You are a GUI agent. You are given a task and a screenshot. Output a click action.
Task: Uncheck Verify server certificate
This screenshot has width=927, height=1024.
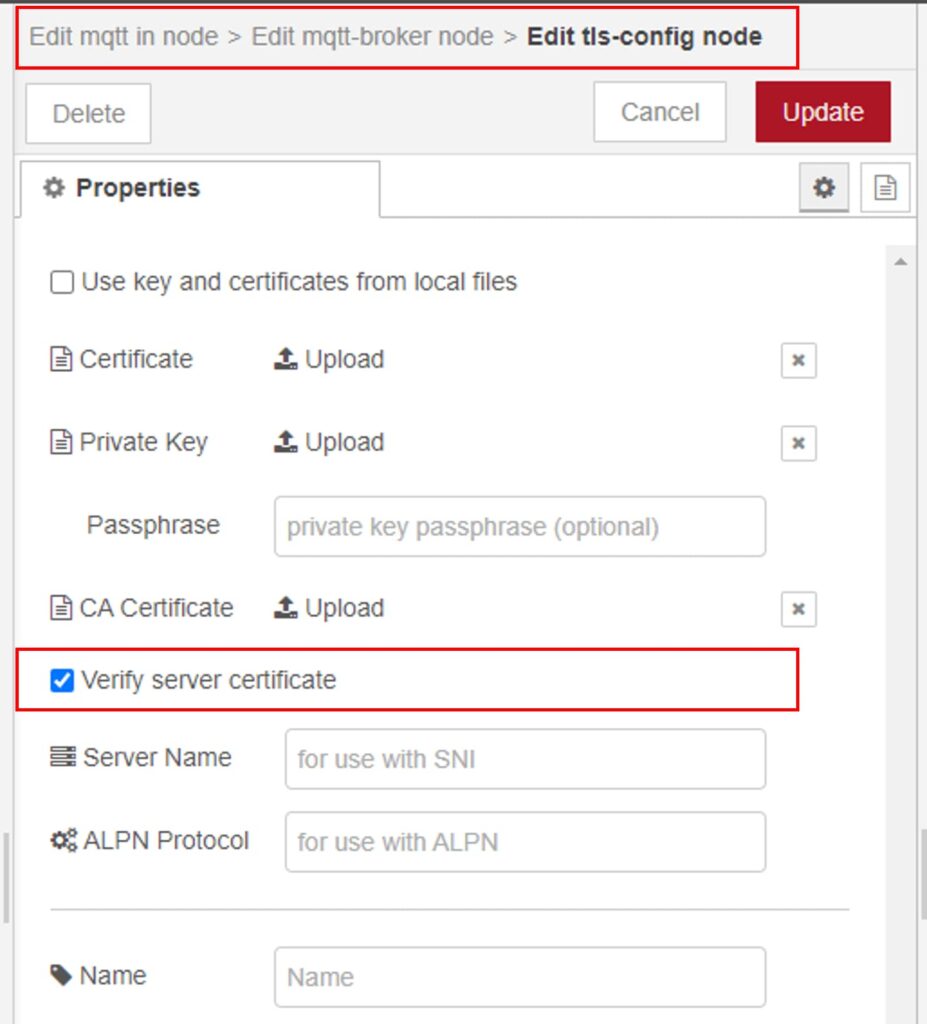pyautogui.click(x=61, y=680)
